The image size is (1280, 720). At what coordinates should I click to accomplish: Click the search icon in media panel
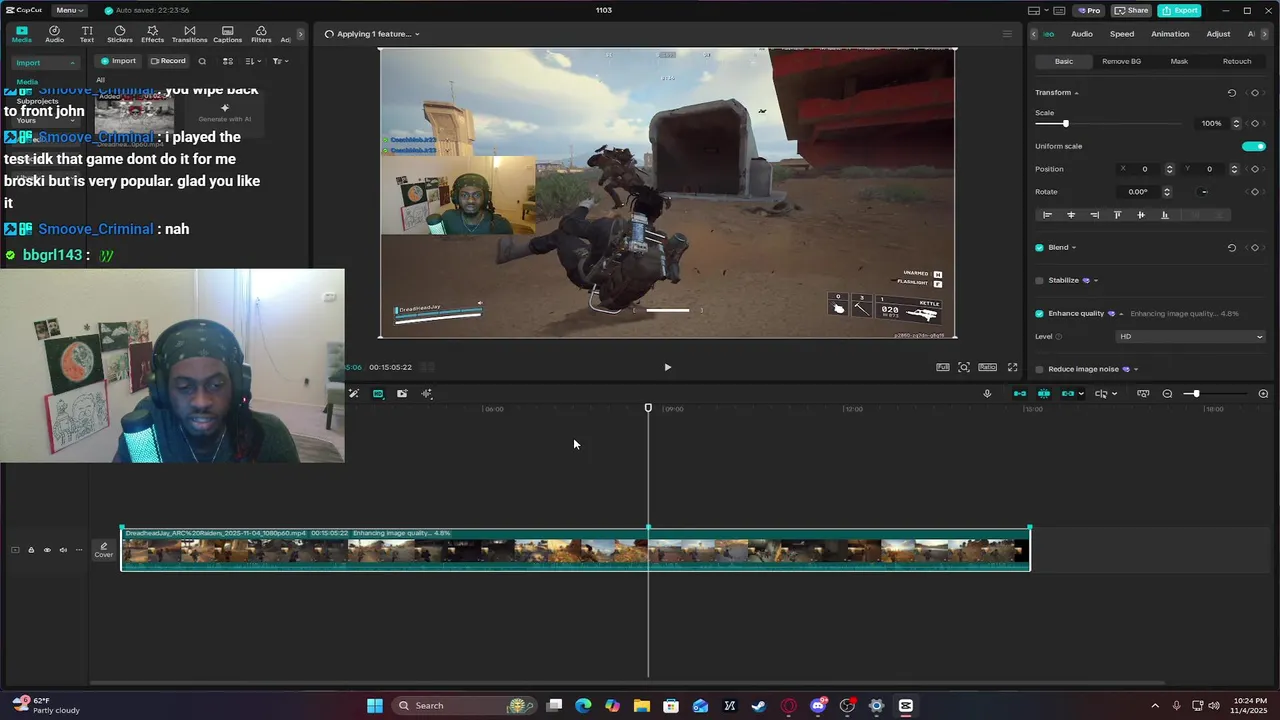click(x=202, y=61)
